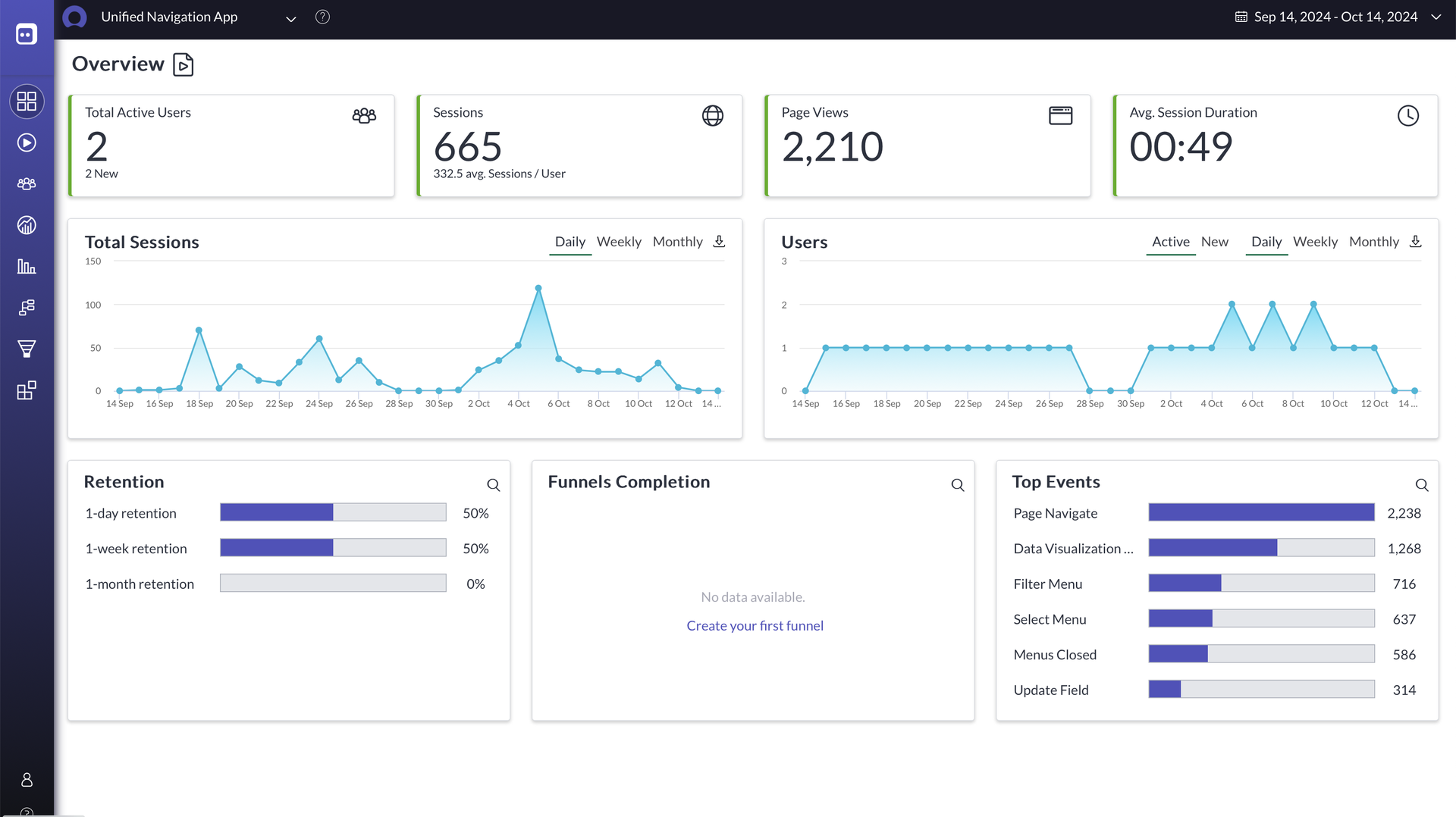Open the user profile icon at sidebar bottom
This screenshot has height=817, width=1456.
point(27,780)
